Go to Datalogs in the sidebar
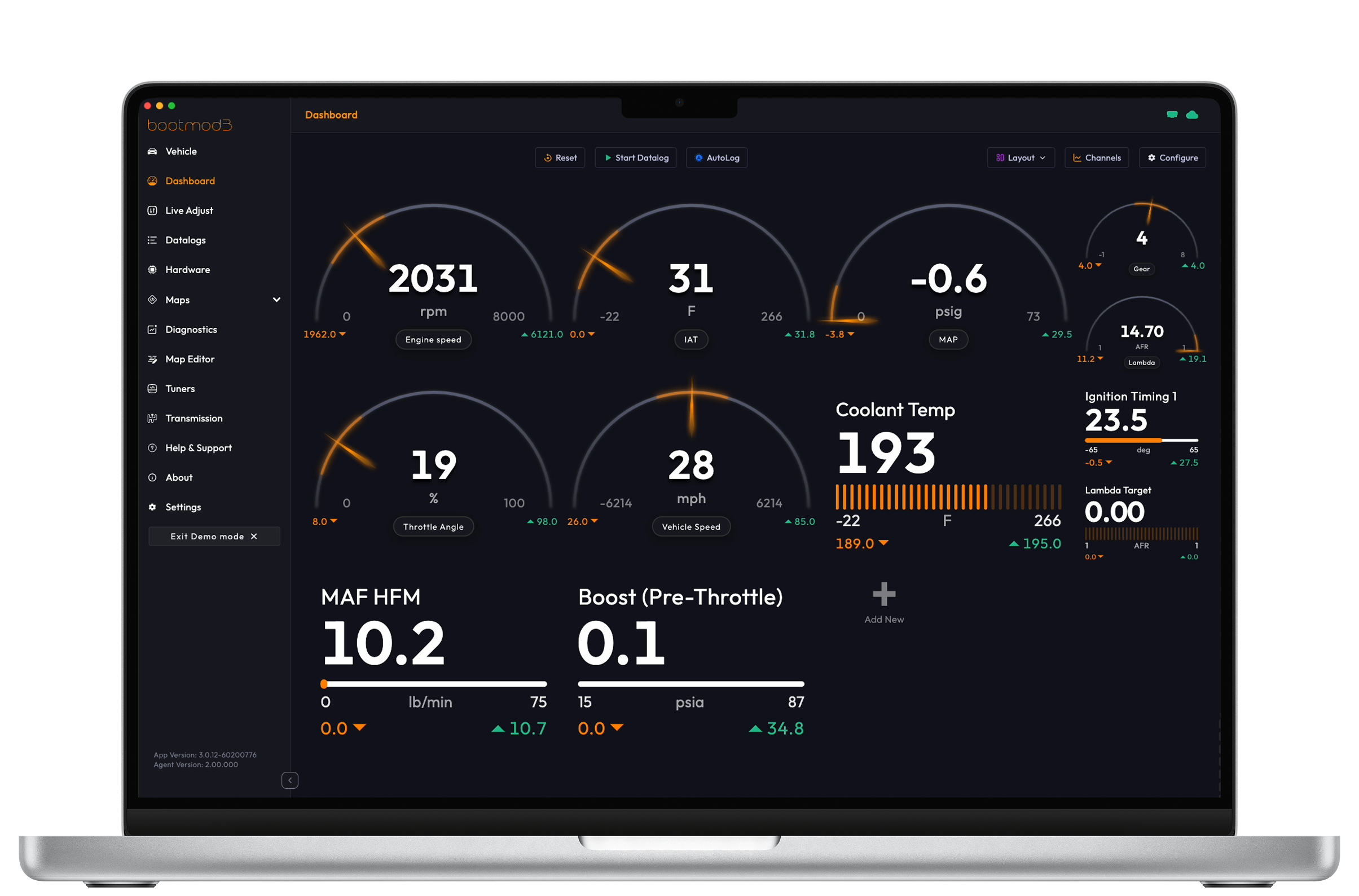 point(186,240)
